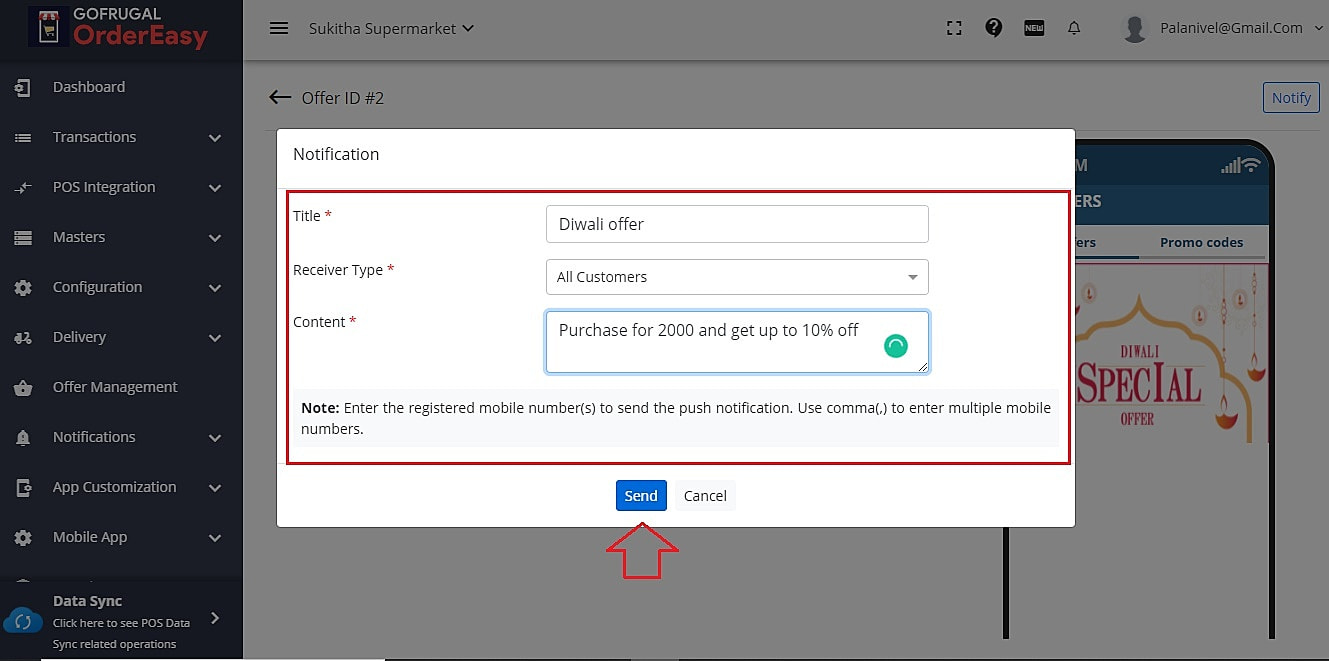Click the back arrow beside Offer ID

click(x=280, y=97)
